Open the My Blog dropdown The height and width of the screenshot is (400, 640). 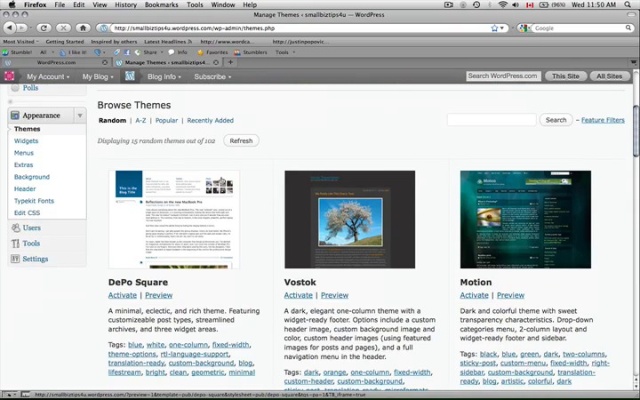click(x=98, y=76)
